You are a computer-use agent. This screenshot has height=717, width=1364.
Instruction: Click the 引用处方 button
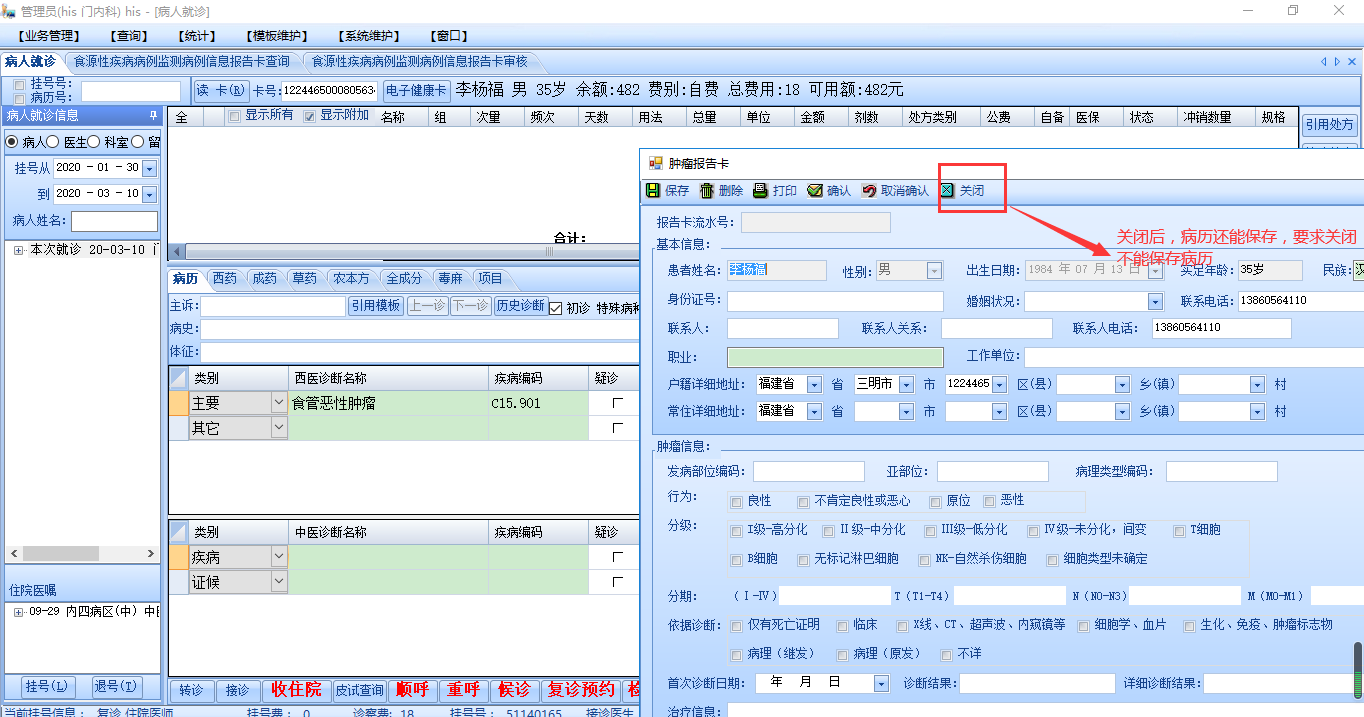click(1330, 125)
